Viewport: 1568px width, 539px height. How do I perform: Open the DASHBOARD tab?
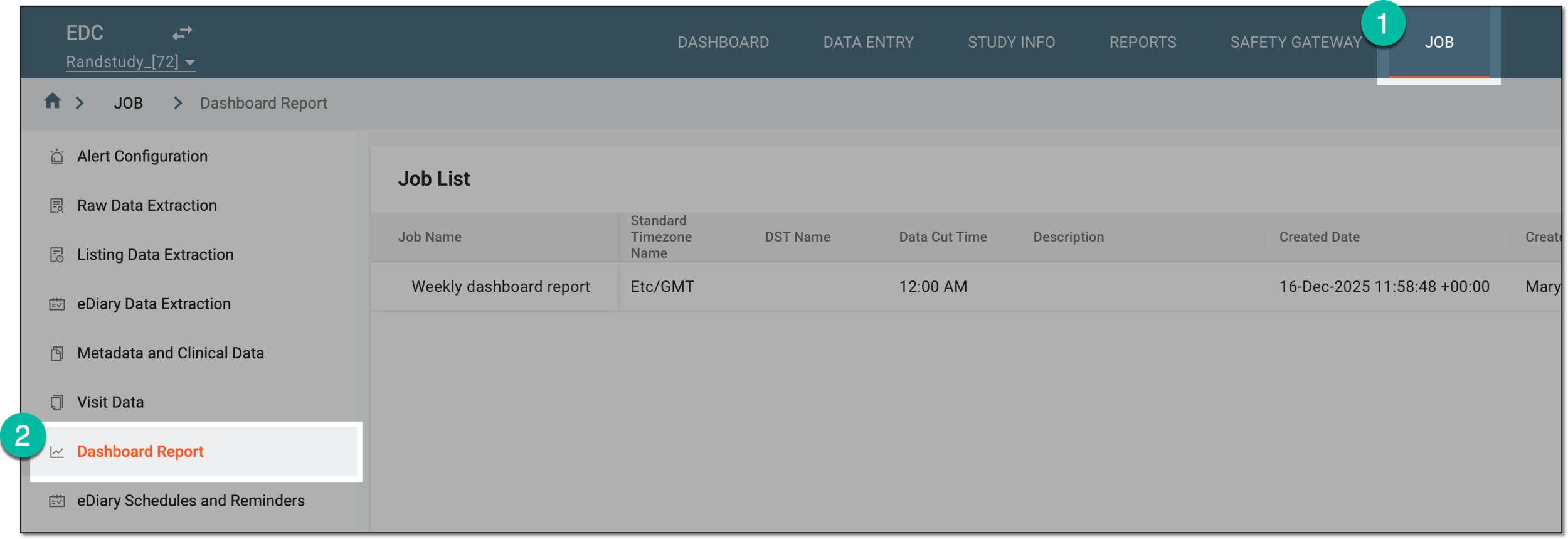723,42
